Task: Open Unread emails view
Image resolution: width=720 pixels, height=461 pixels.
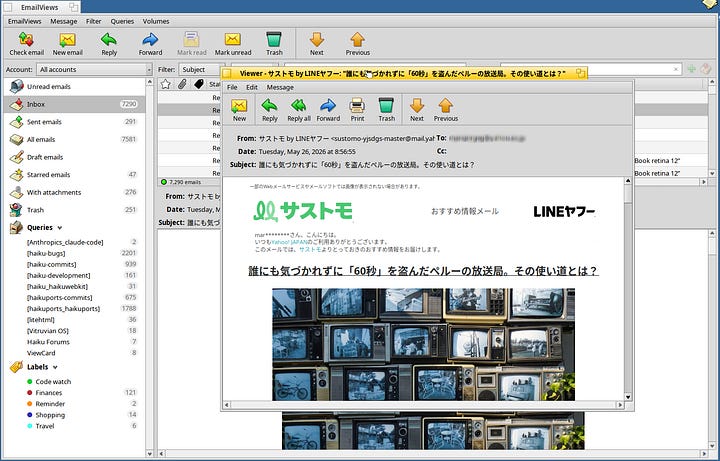Action: tap(74, 86)
